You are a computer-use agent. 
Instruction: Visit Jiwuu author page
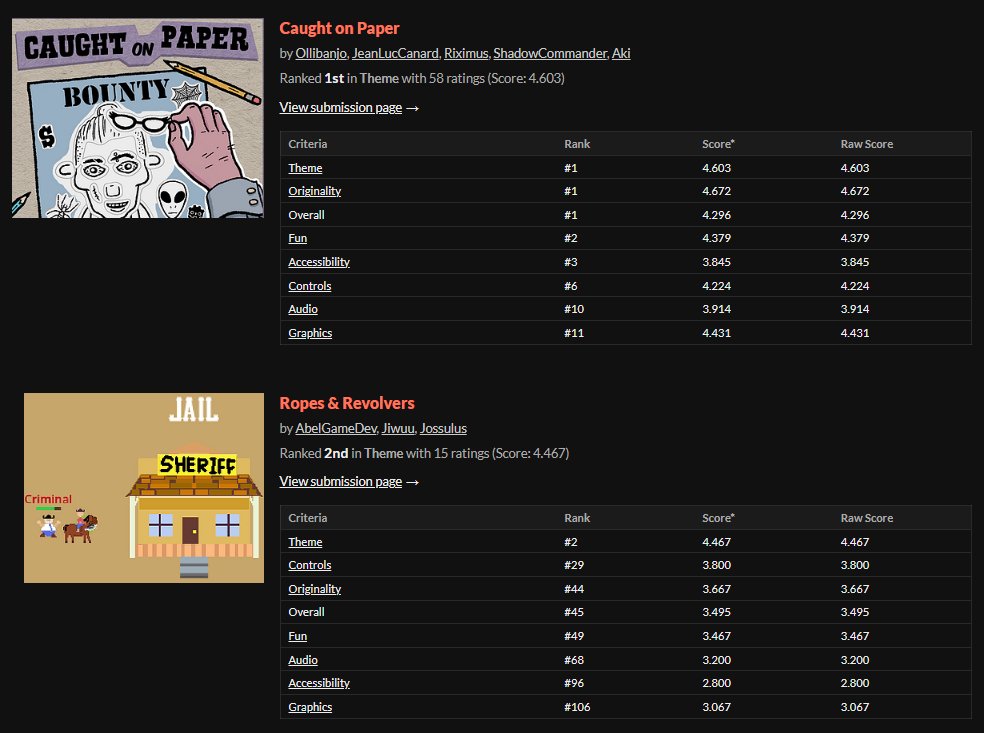(398, 428)
